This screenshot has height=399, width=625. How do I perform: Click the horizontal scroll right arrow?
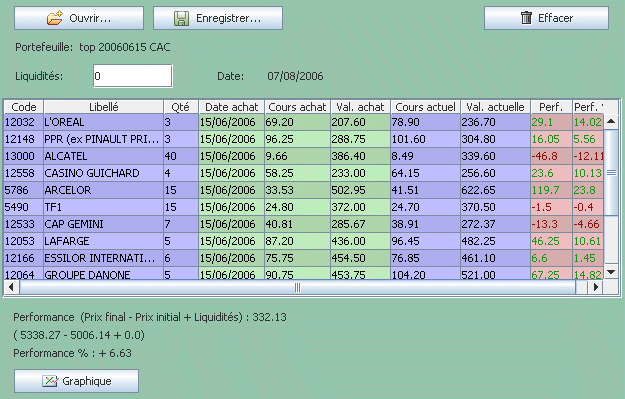pyautogui.click(x=596, y=287)
